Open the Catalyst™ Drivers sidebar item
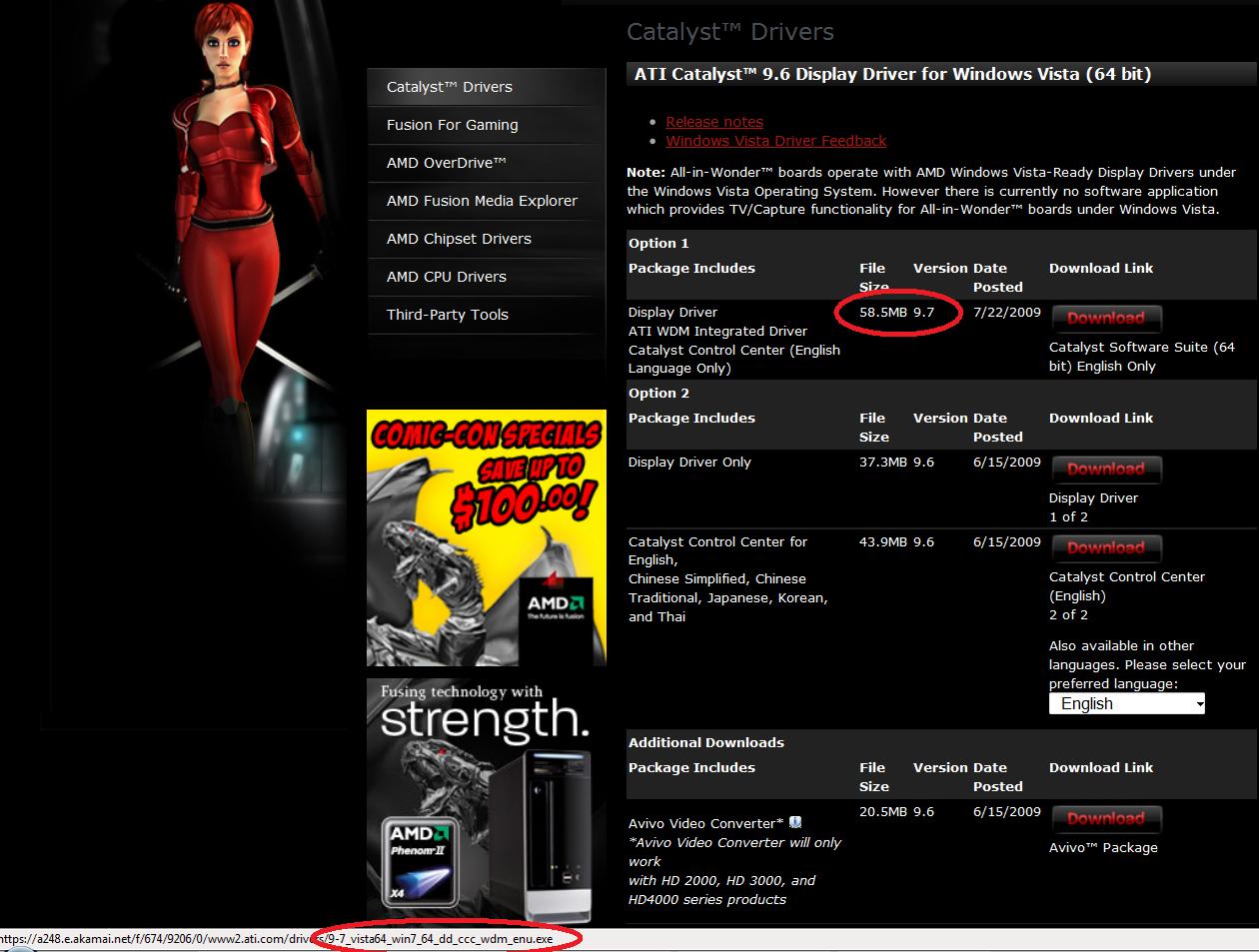Viewport: 1259px width, 952px height. [x=487, y=87]
